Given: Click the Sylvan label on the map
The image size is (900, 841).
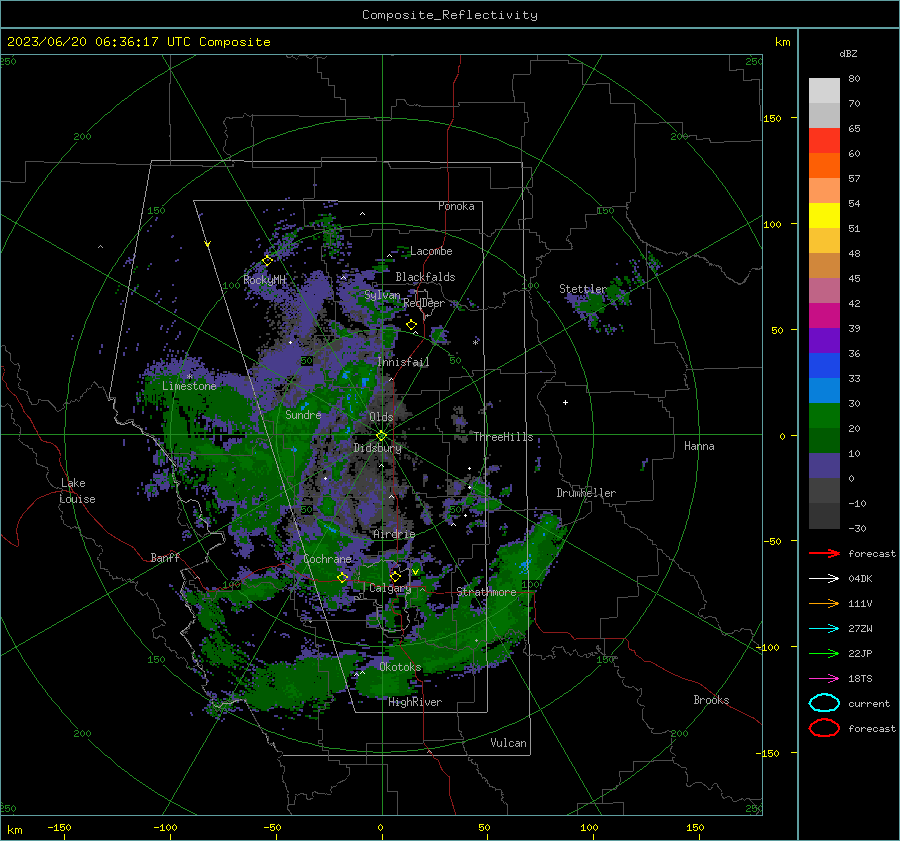Looking at the screenshot, I should tap(382, 295).
